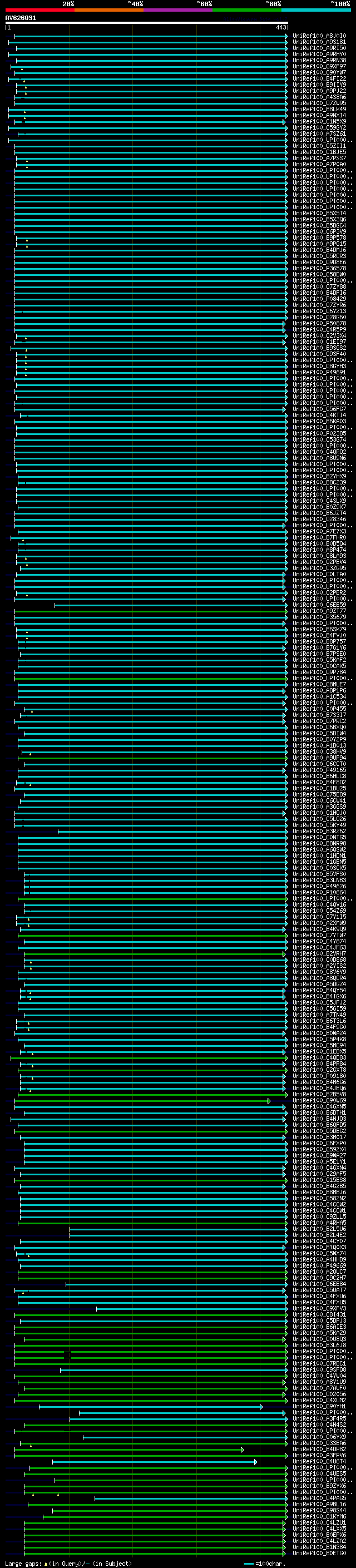
Task: Select hit label UniRef100_Q59GY2
Action: click(319, 128)
